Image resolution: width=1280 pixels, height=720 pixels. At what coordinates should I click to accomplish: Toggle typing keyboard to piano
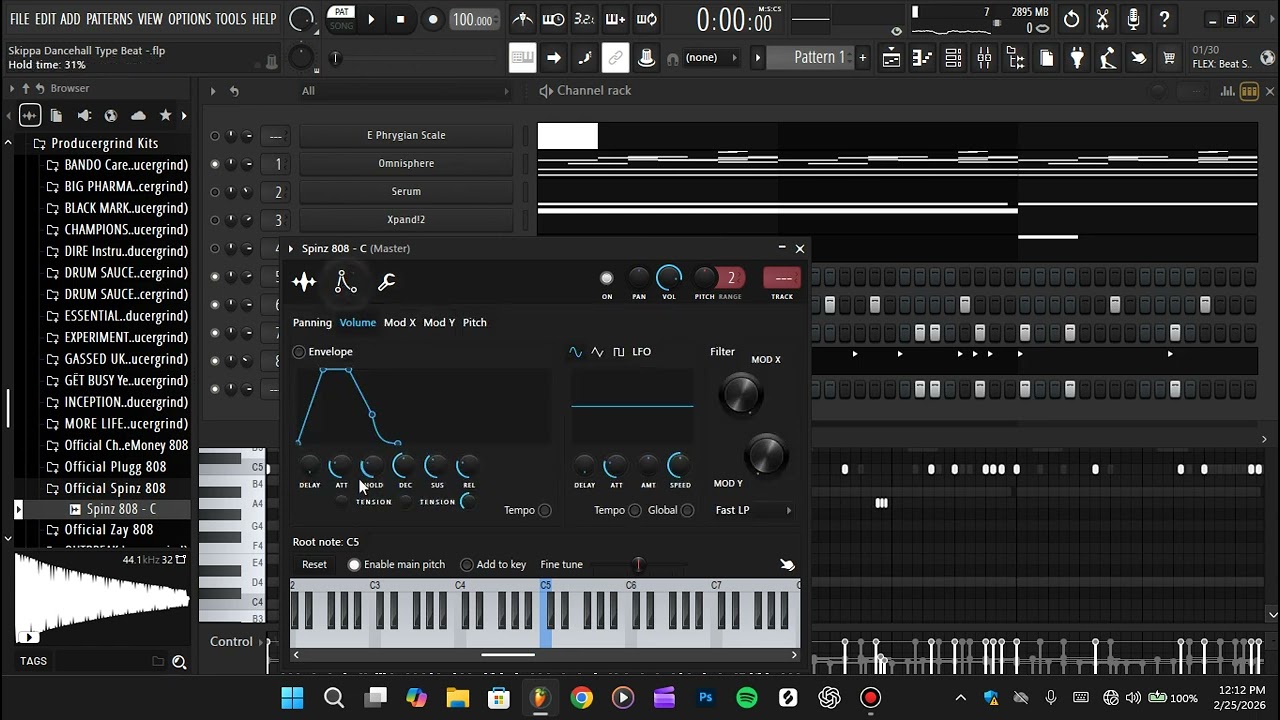point(522,58)
